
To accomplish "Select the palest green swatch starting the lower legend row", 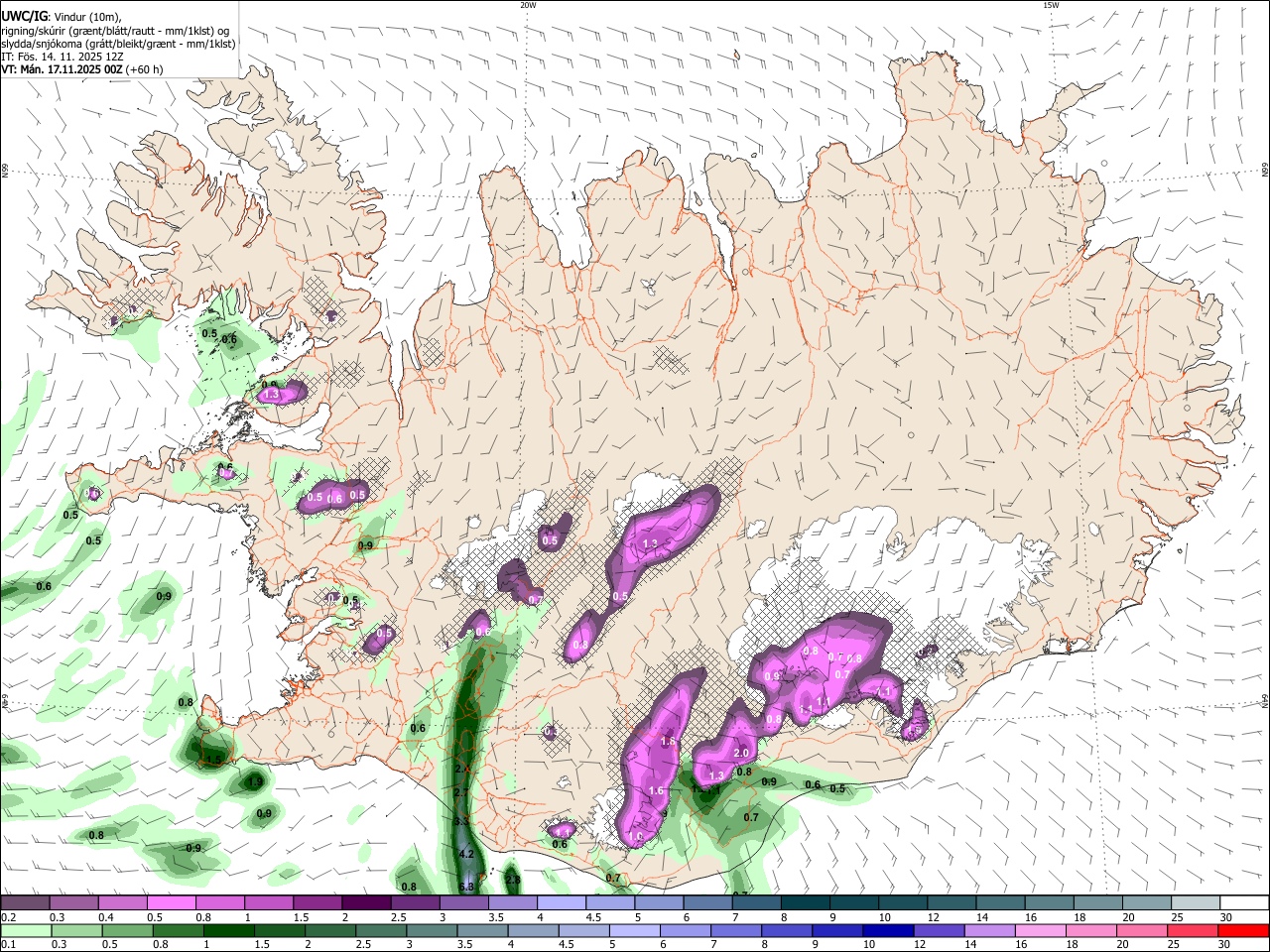I will coord(24,931).
